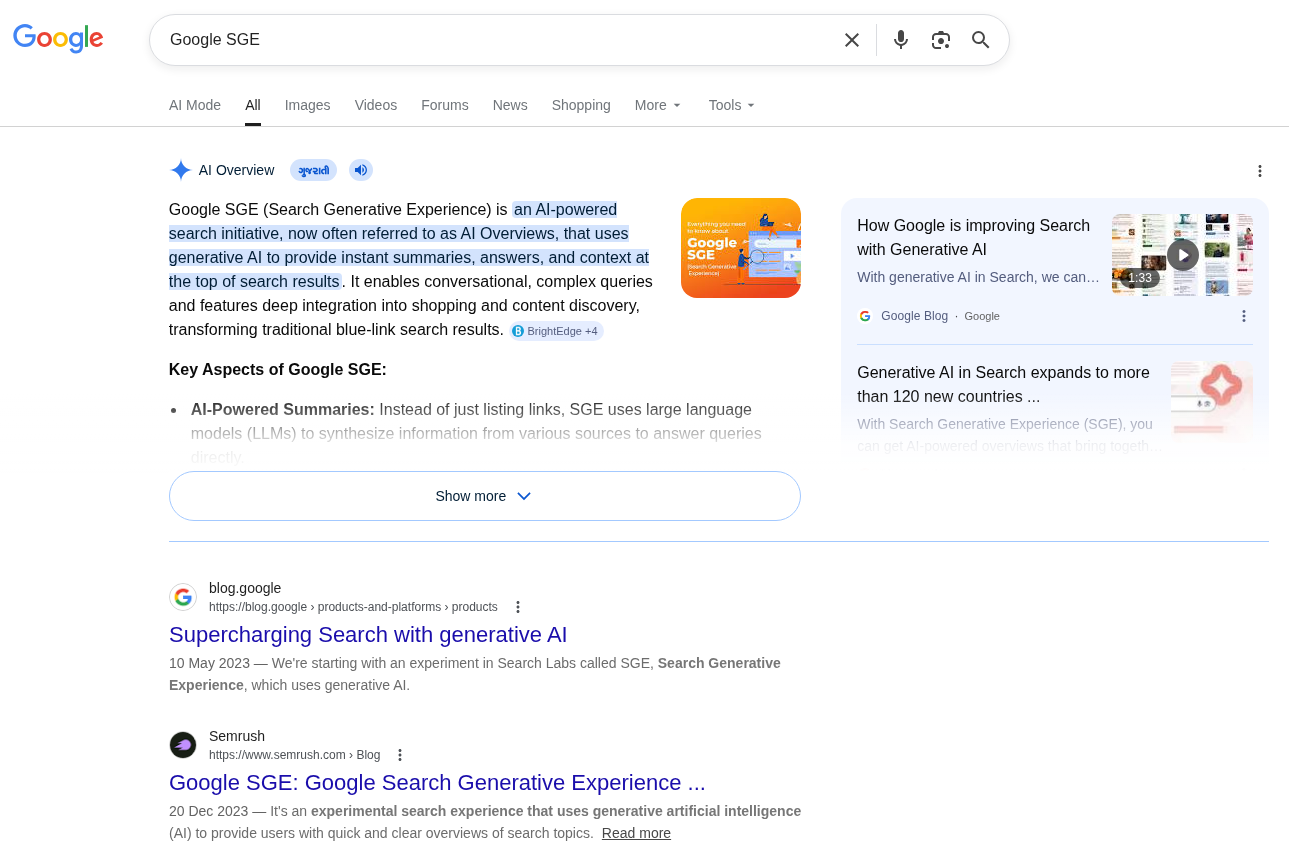The height and width of the screenshot is (855, 1289).
Task: Expand AI Overview with Show more
Action: tap(485, 496)
